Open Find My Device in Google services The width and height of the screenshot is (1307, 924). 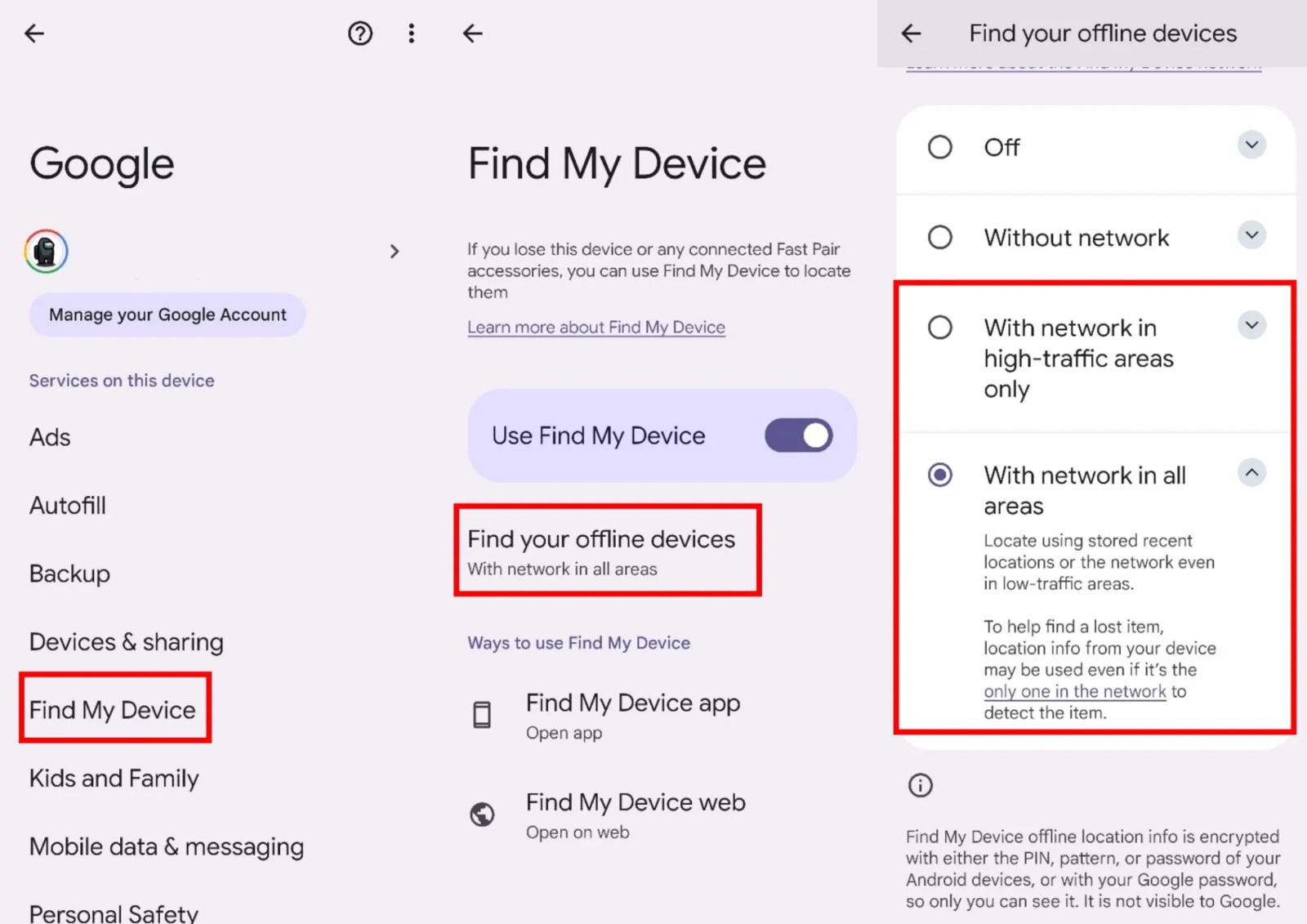pyautogui.click(x=113, y=710)
